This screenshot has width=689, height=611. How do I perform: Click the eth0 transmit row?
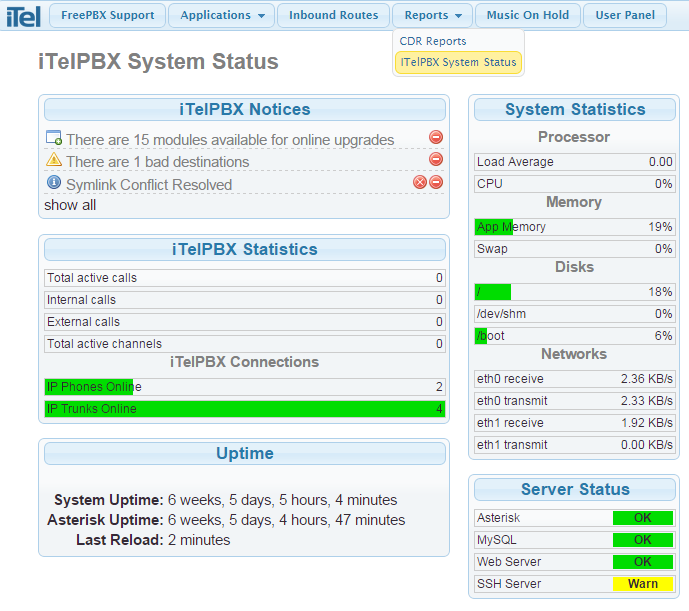pos(575,401)
